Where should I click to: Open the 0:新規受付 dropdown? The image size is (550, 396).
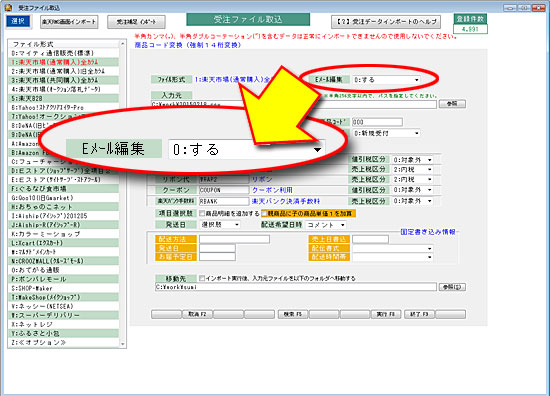point(387,133)
